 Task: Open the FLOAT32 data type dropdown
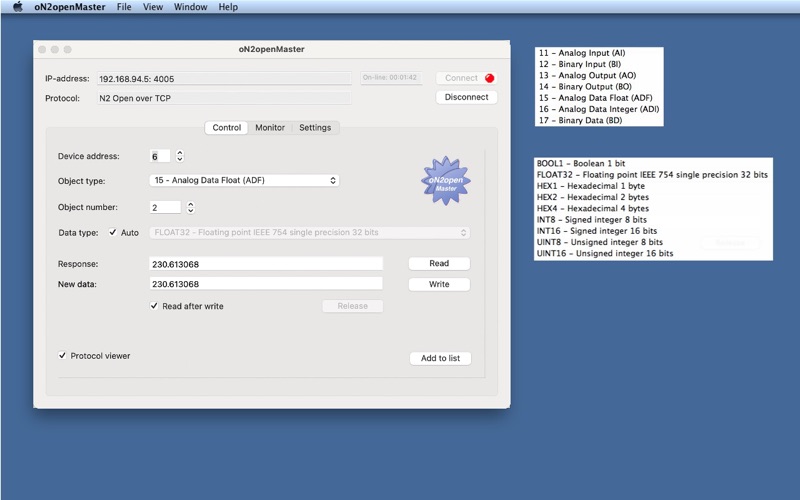(x=309, y=232)
